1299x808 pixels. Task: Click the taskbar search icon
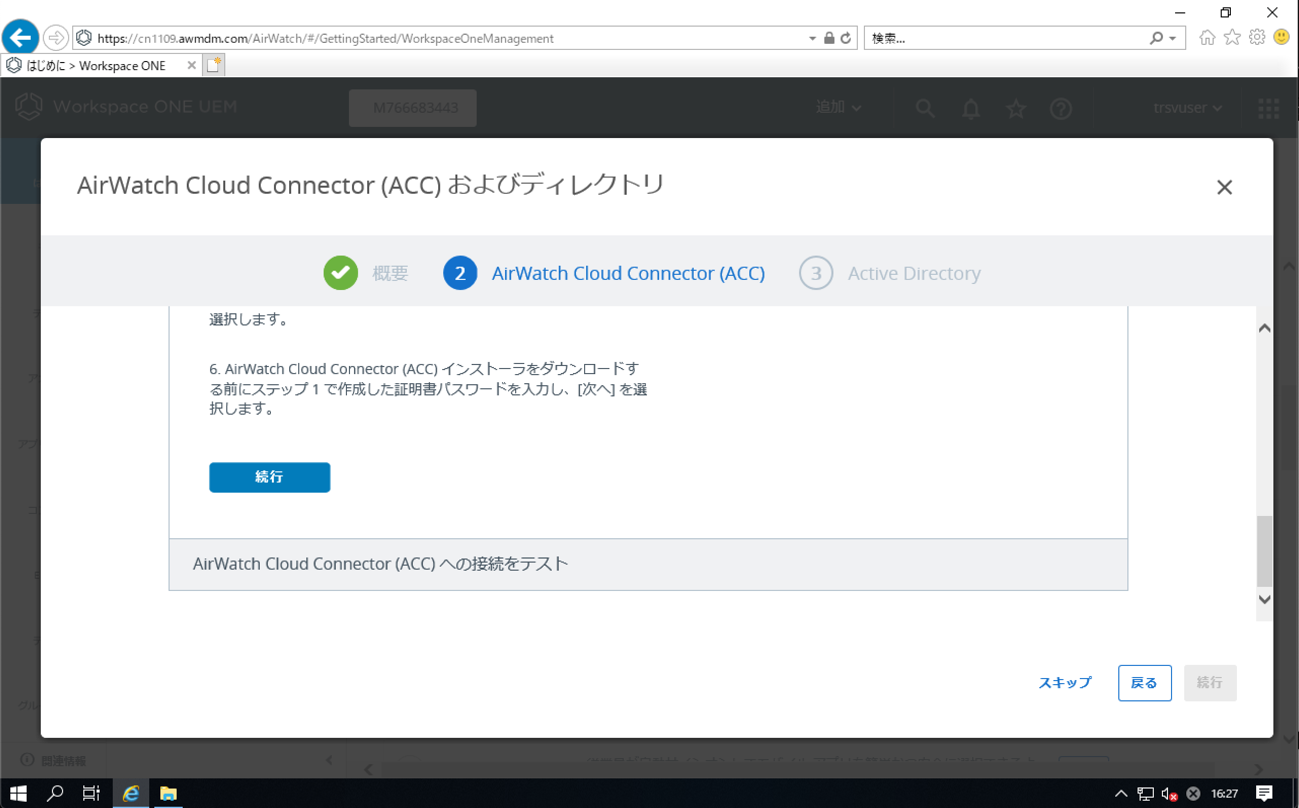(55, 793)
